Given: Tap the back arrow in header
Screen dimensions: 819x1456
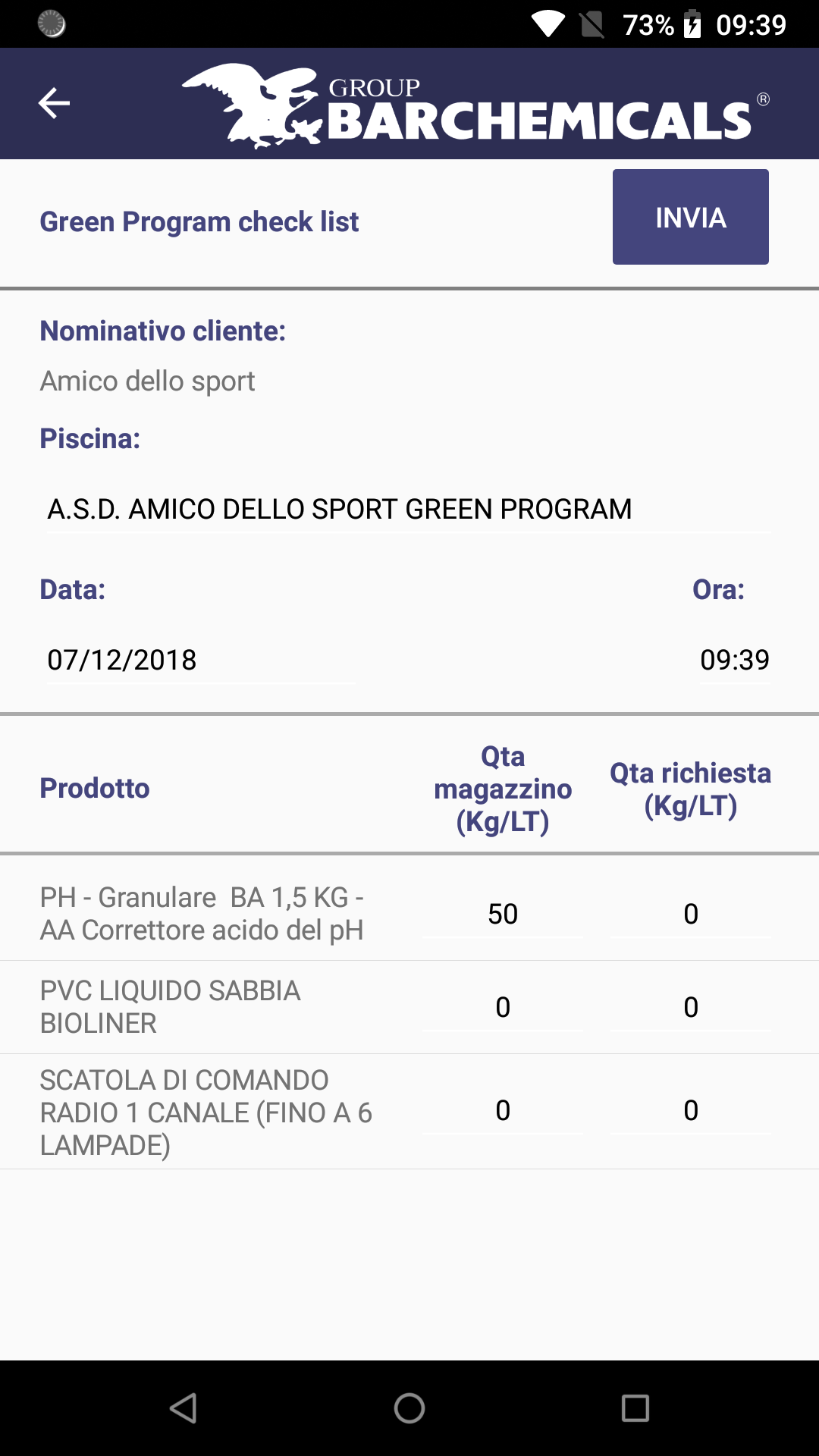Looking at the screenshot, I should 54,103.
